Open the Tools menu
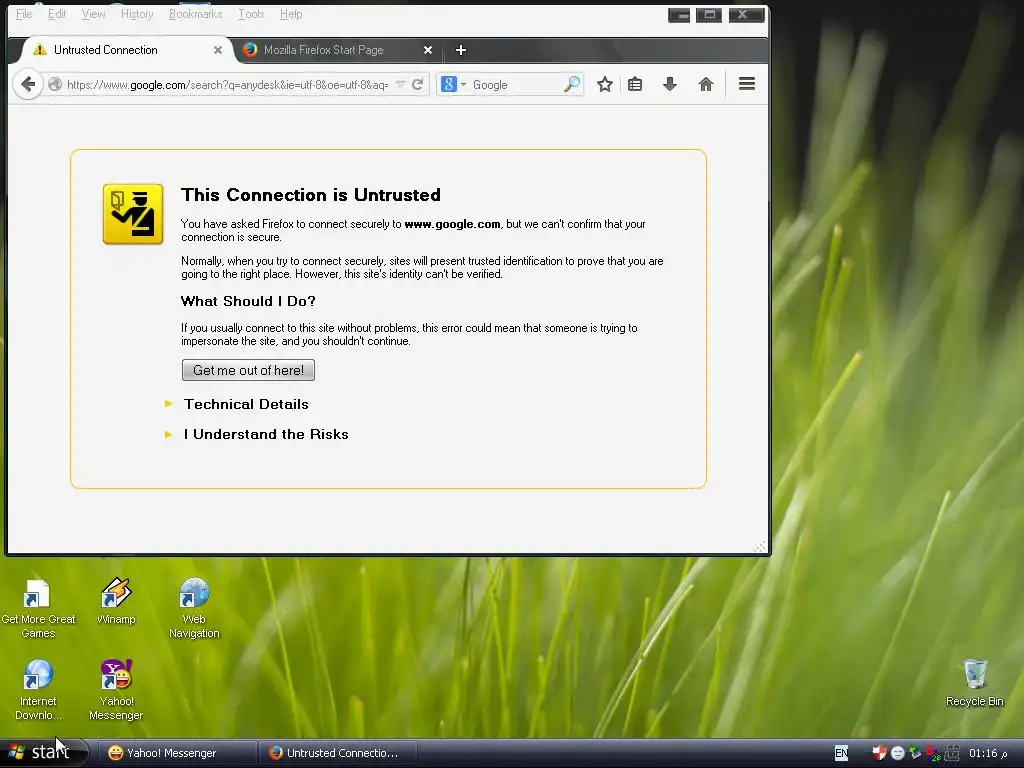 [251, 14]
